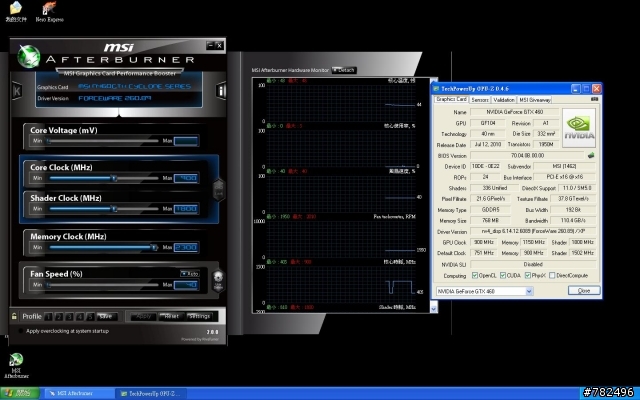The image size is (640, 400).
Task: Select the MSI Afterburner desktop shortcut
Action: click(x=16, y=366)
